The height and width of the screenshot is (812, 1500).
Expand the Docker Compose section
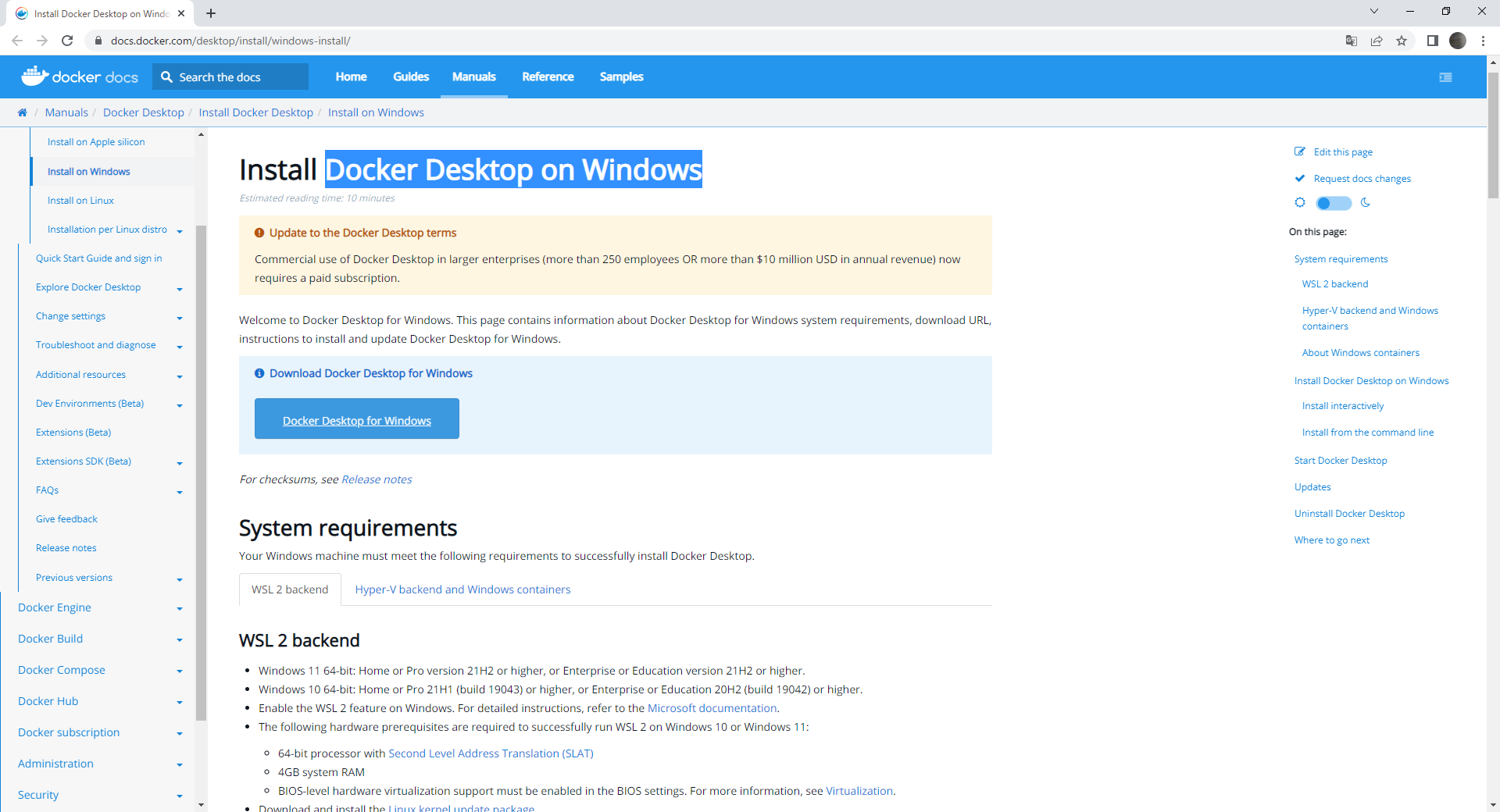coord(180,671)
